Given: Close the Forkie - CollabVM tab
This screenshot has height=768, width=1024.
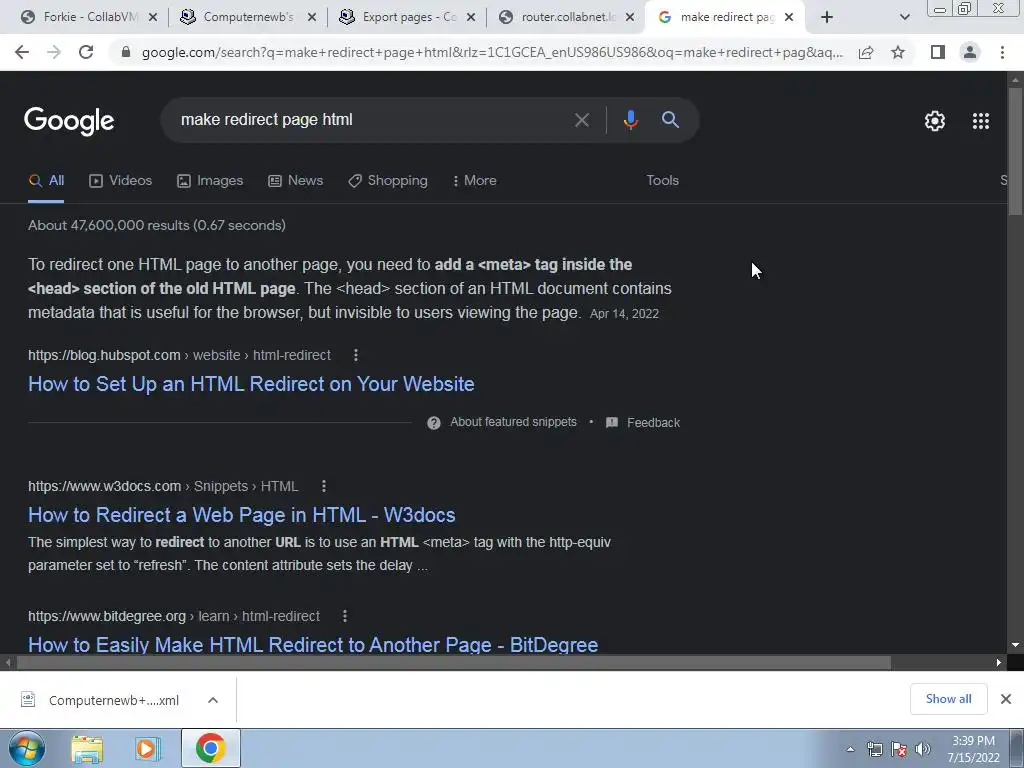Looking at the screenshot, I should tap(153, 18).
